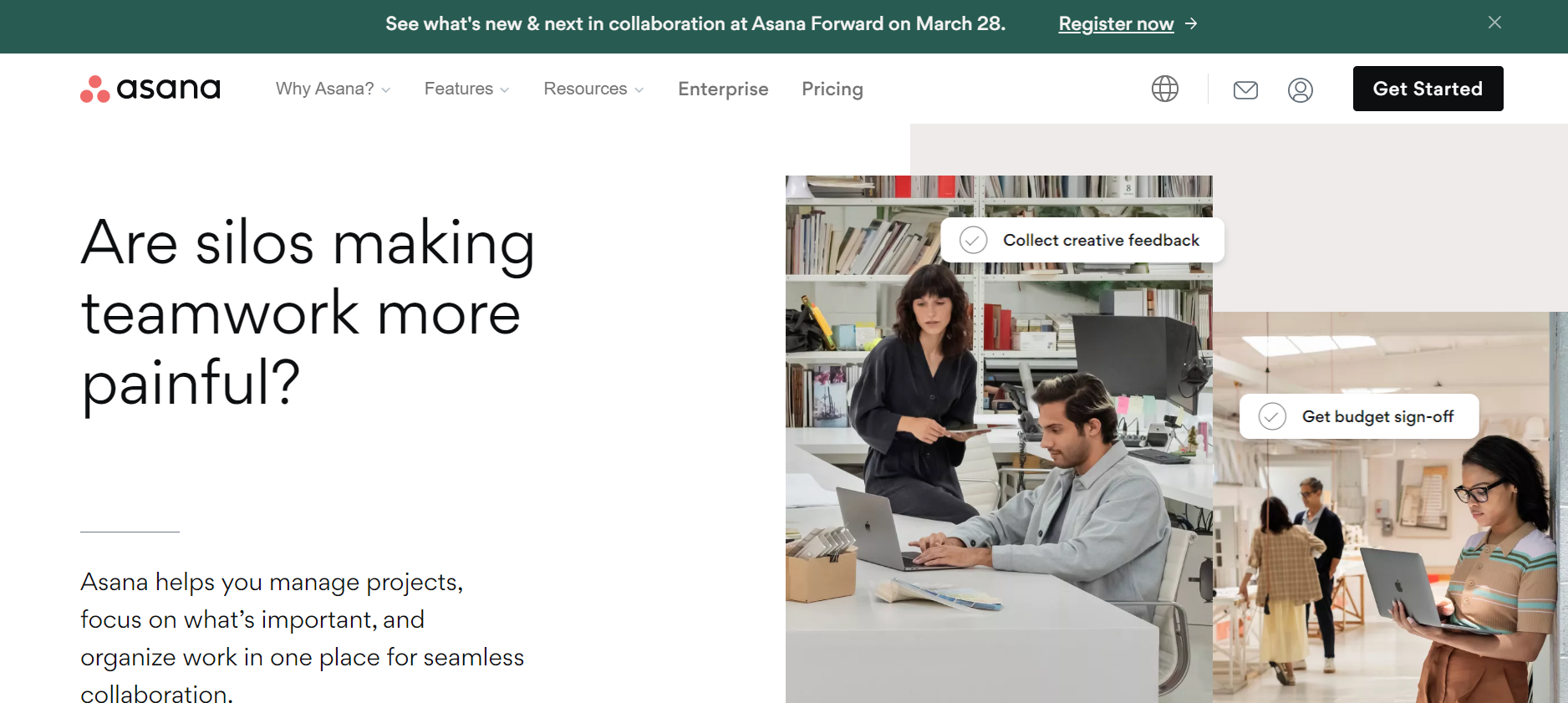
Task: Dismiss the announcement banner with the X
Action: point(1494,23)
